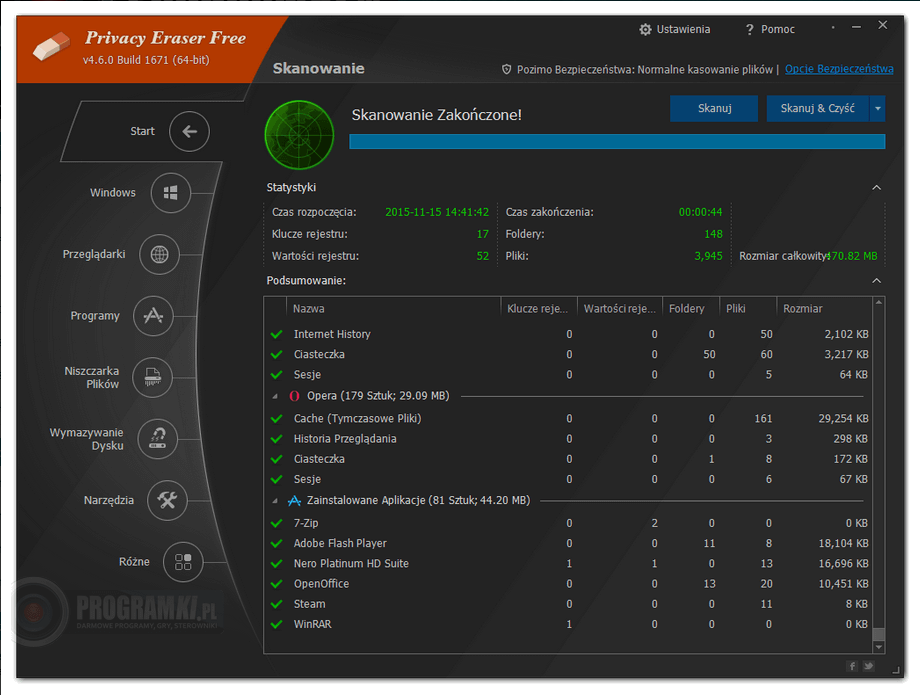The width and height of the screenshot is (920, 695).
Task: Open the Skanuj & Czyść dropdown arrow
Action: click(878, 109)
